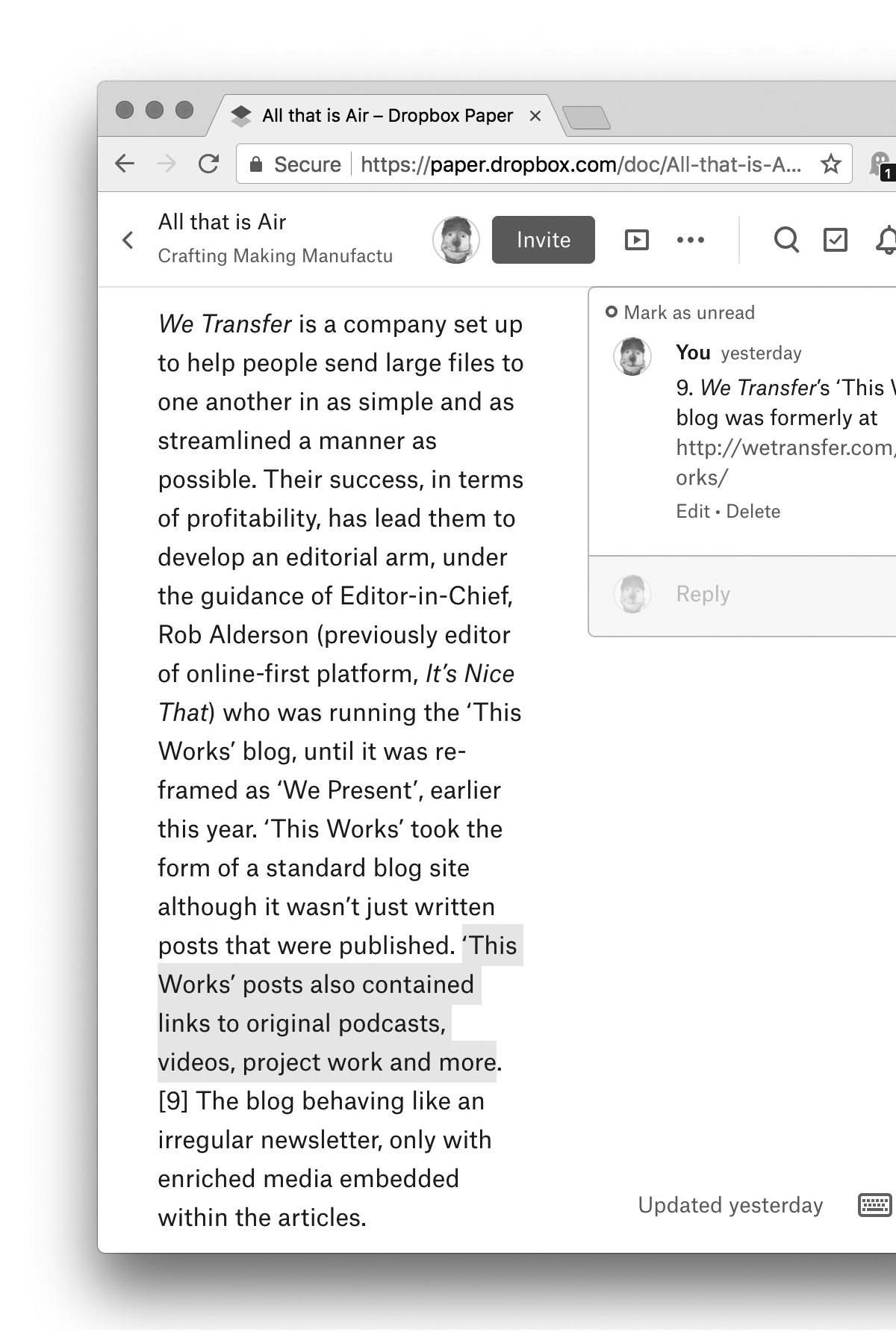
Task: Start presentation mode with the play icon
Action: 637,240
